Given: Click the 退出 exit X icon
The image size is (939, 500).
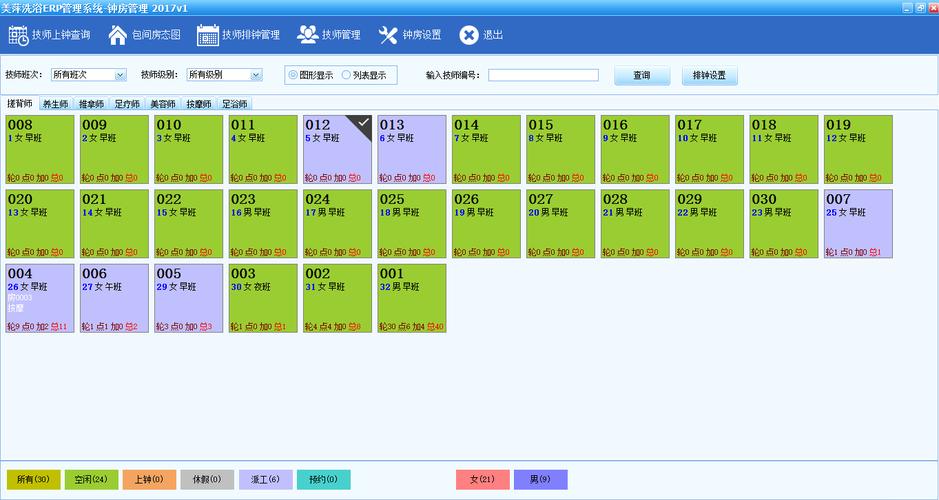Looking at the screenshot, I should [x=468, y=36].
